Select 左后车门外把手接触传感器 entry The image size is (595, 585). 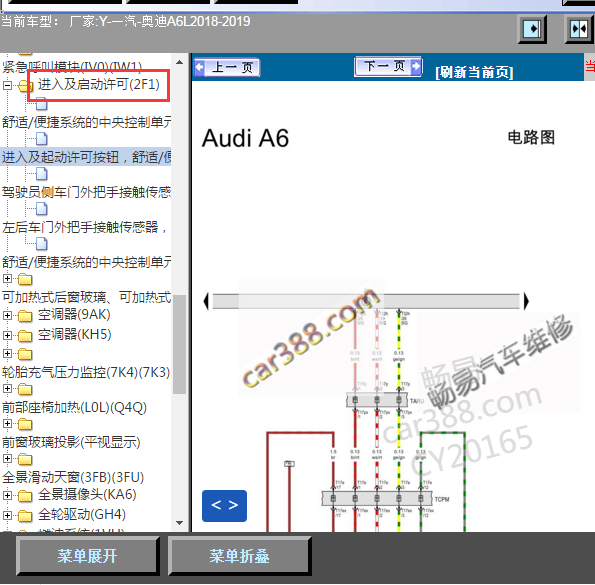coord(84,227)
